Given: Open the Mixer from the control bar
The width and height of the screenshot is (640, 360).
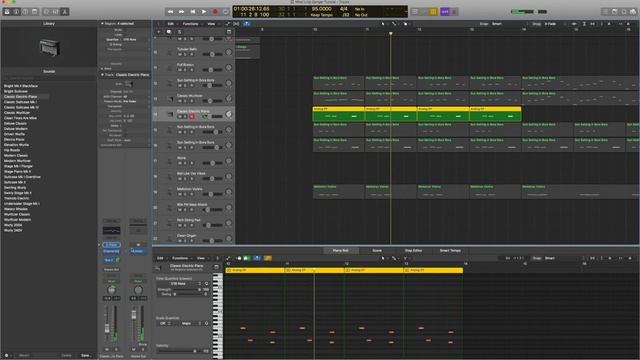Looking at the screenshot, I should (x=56, y=11).
